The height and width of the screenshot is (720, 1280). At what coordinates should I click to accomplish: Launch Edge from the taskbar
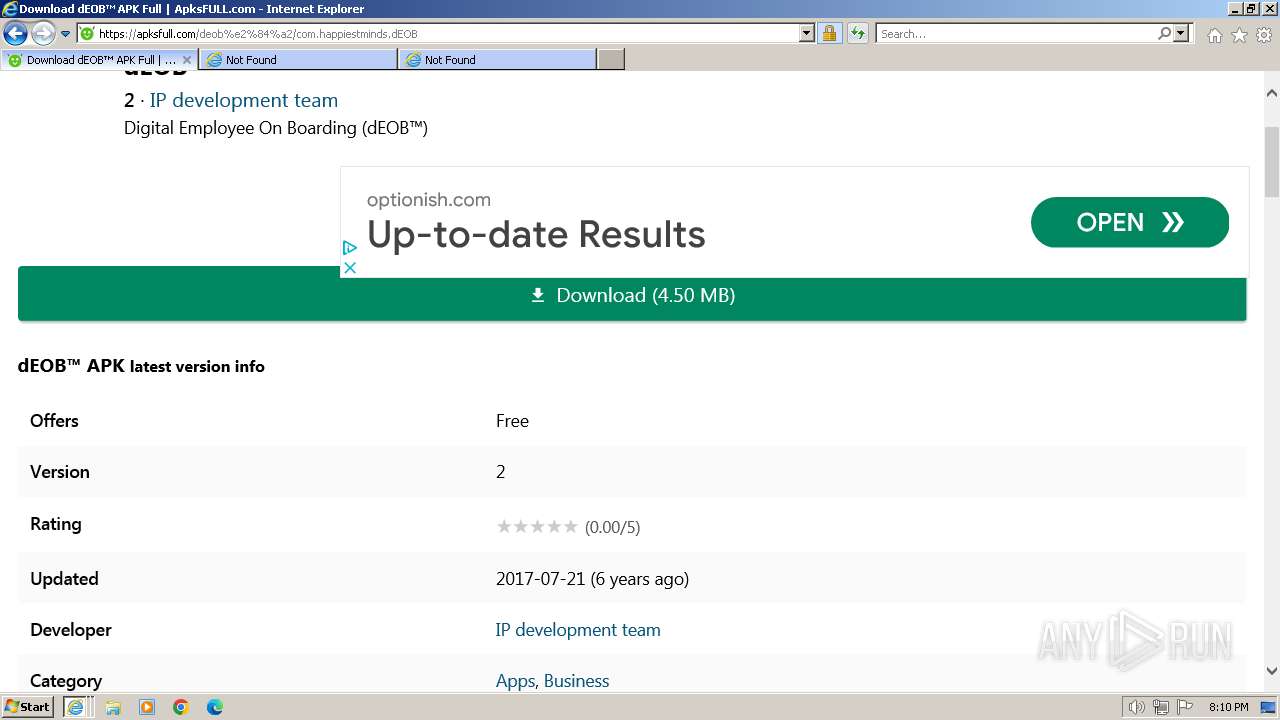215,707
